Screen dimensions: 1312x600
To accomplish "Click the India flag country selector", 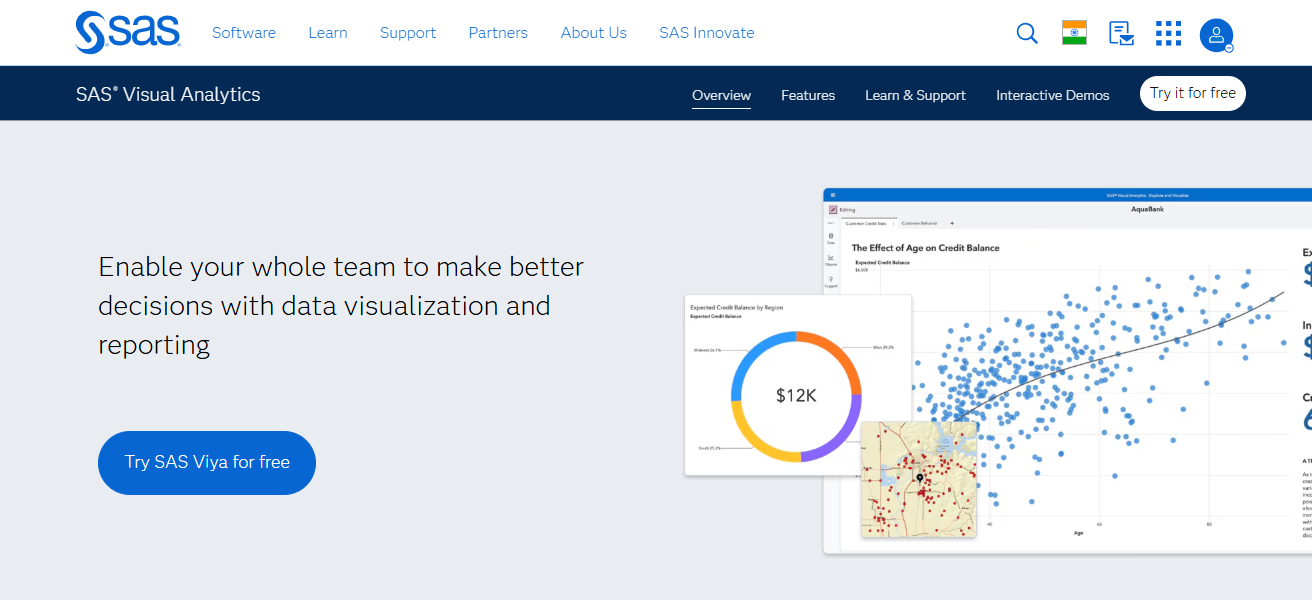I will point(1073,32).
